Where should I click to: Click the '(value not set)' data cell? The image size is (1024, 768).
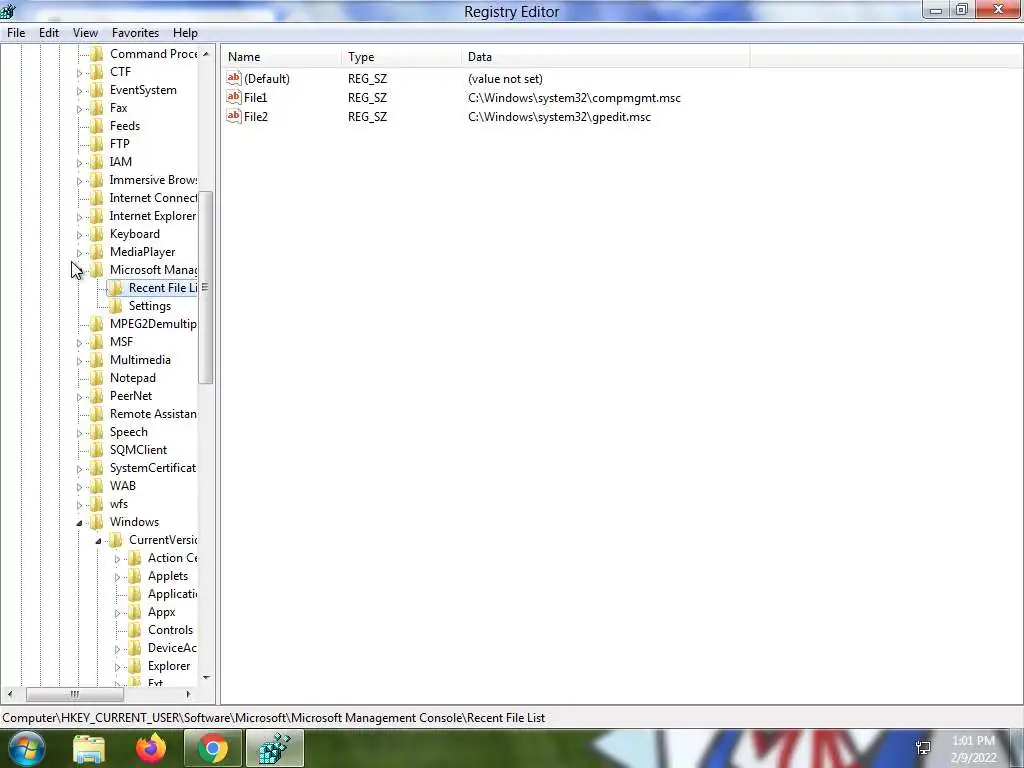[x=505, y=78]
